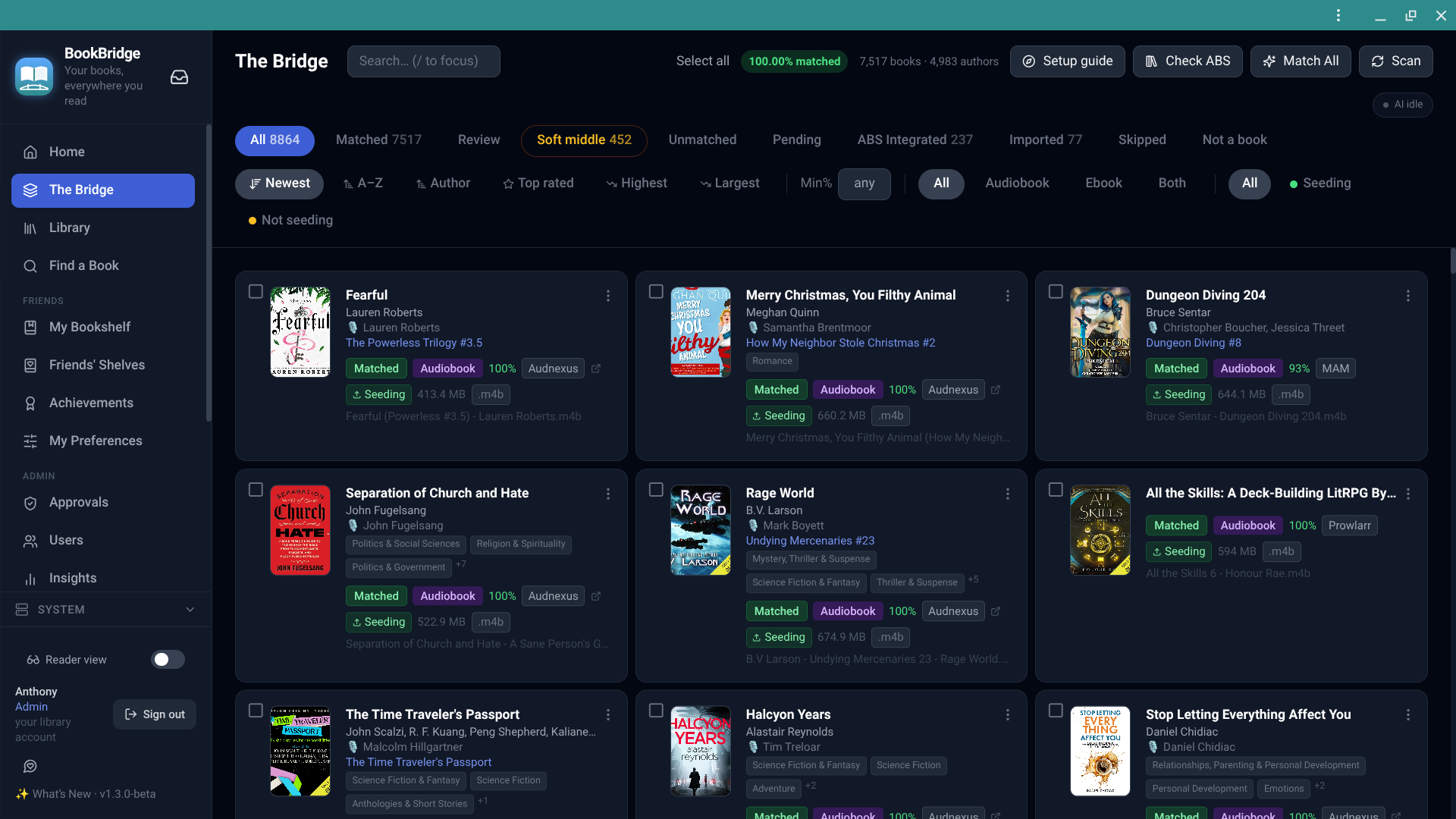Open the inbox tray icon

tap(179, 77)
